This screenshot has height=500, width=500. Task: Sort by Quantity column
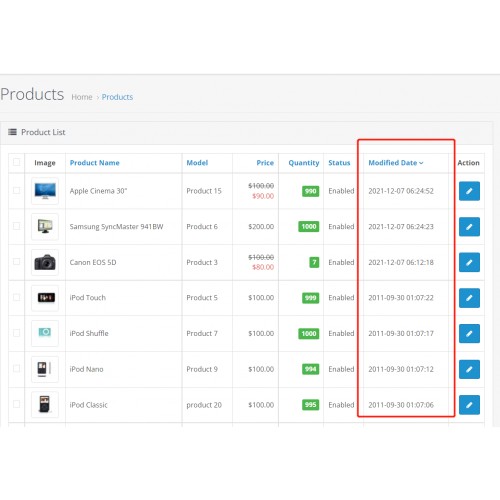point(304,163)
